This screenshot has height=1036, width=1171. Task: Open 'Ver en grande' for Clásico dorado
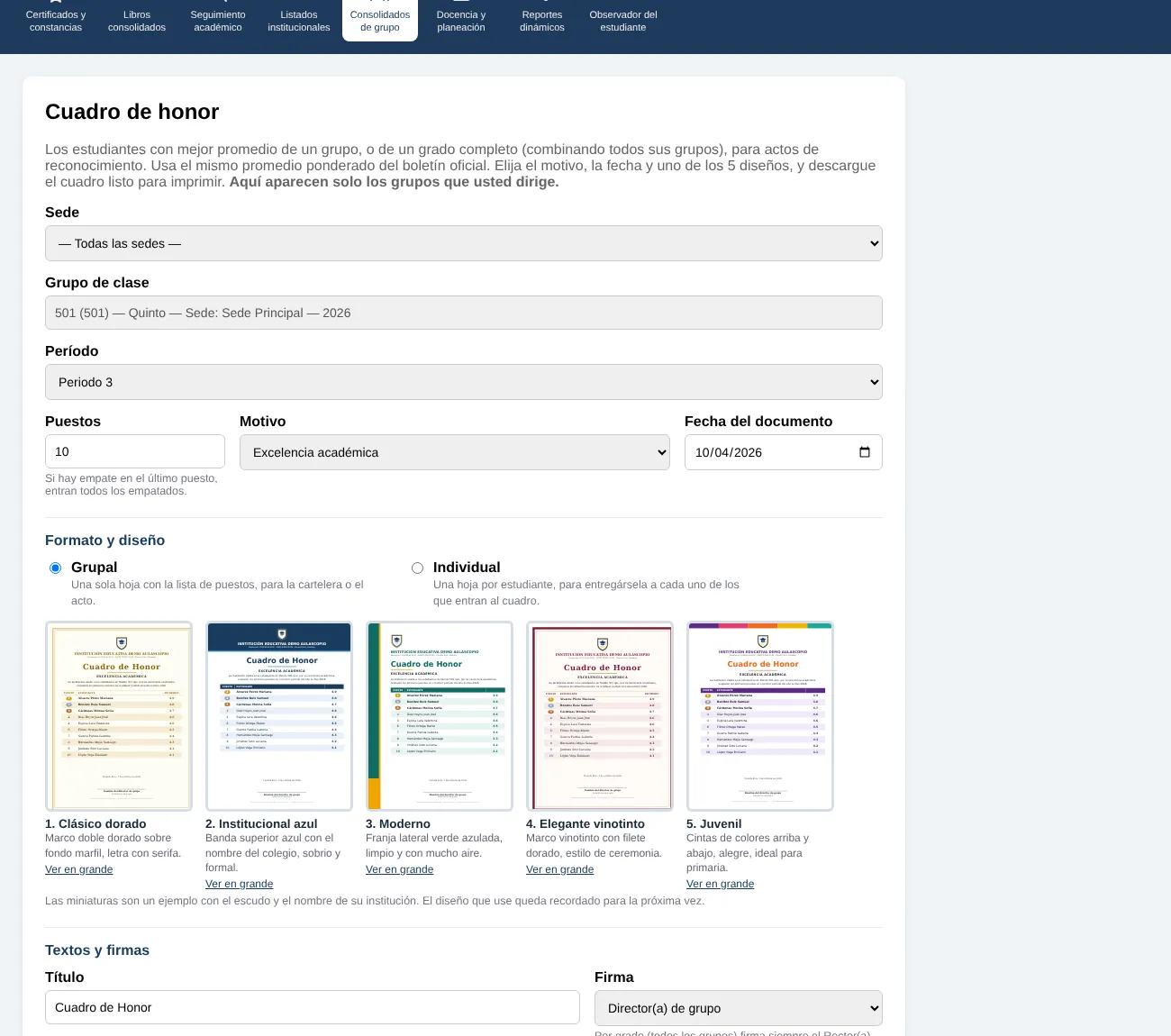coord(79,869)
